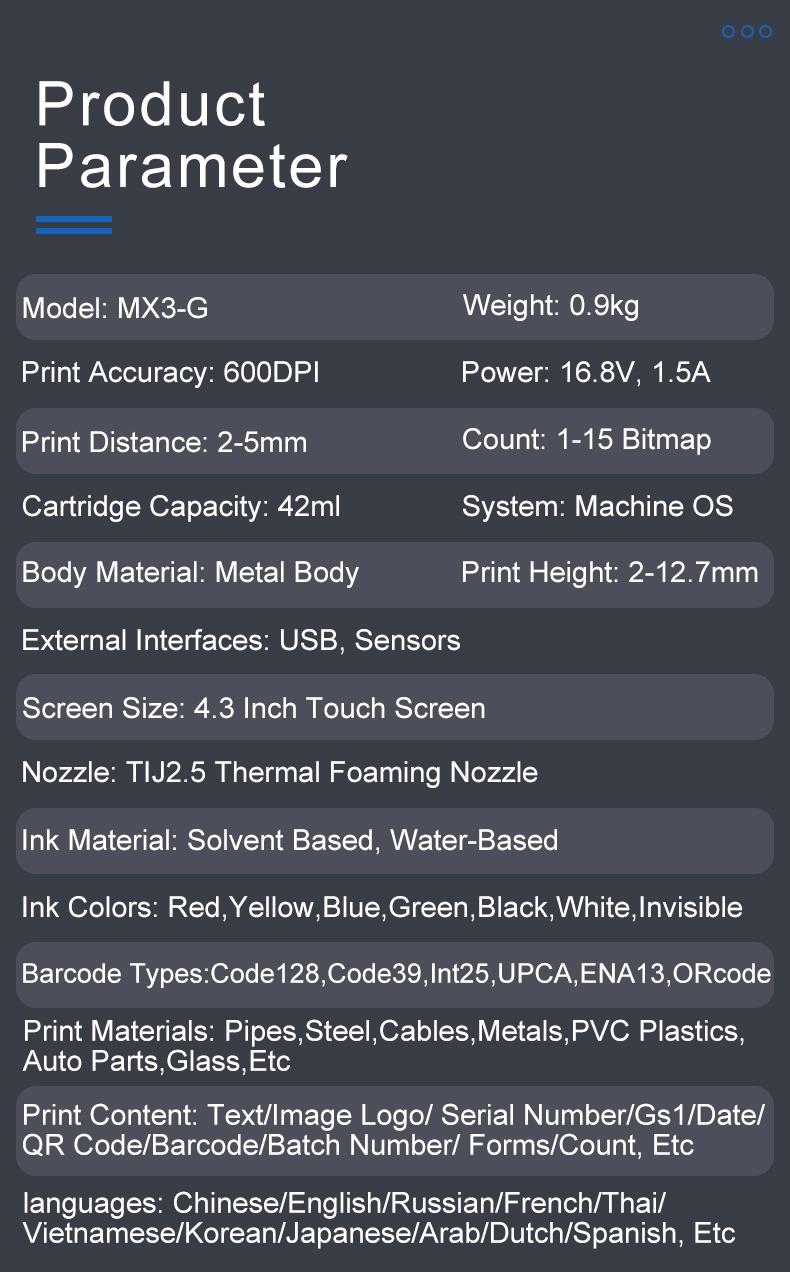This screenshot has width=790, height=1272.
Task: Click the Cartridge Capacity: 42ml entry
Action: (181, 507)
